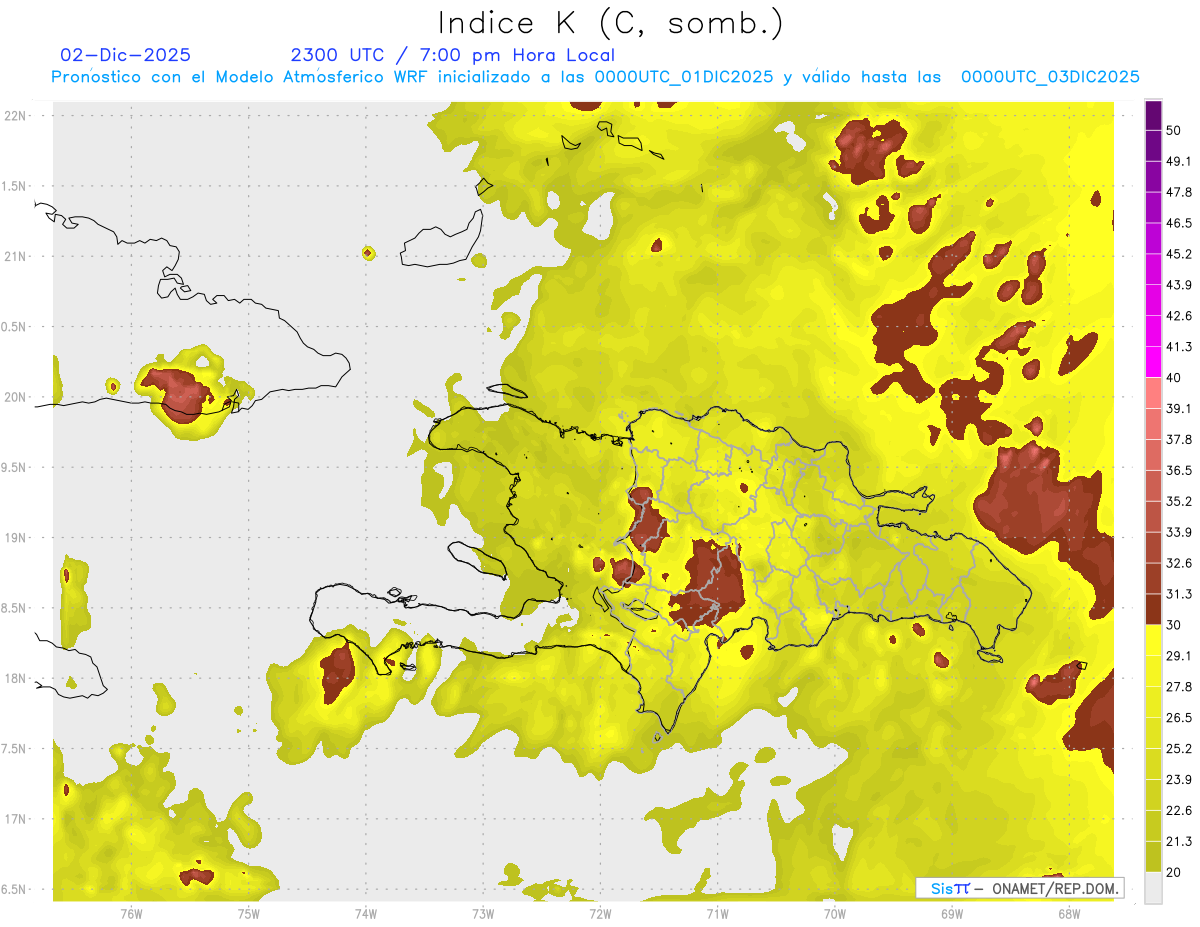Click the time label "2300 UTC / 7:00 pm Hora Local"
Viewport: 1200px width, 927px height.
coord(452,55)
